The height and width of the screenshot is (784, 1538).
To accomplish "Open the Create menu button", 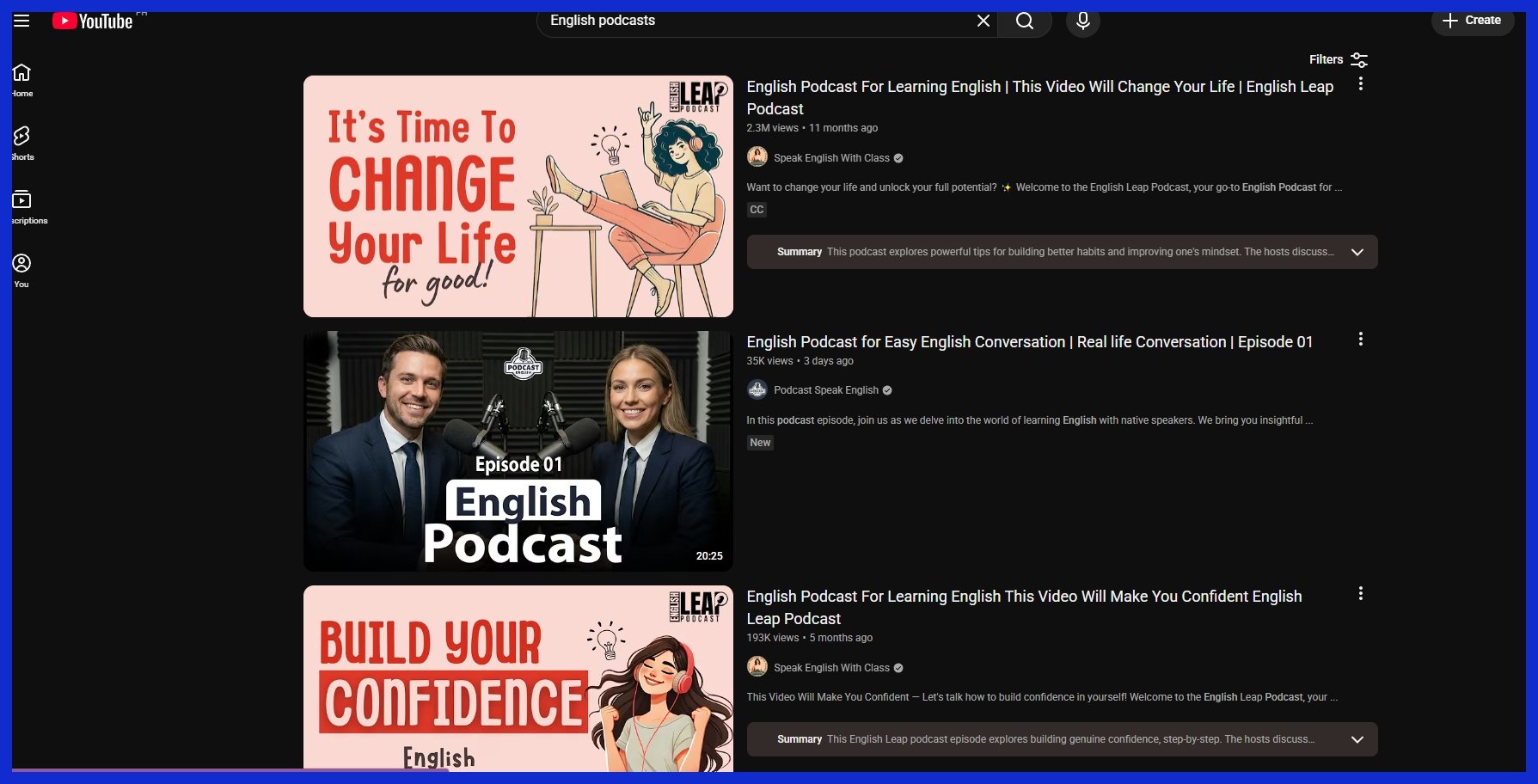I will click(x=1471, y=21).
